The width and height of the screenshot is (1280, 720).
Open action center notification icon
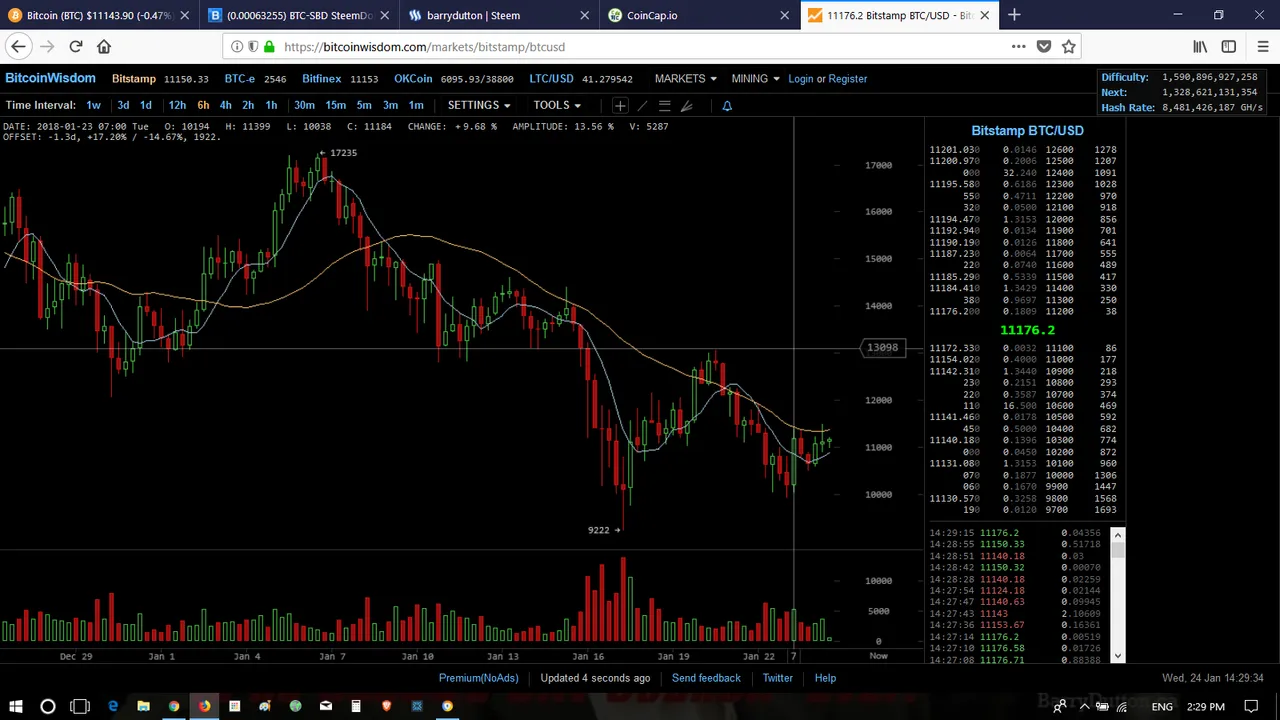click(1251, 706)
